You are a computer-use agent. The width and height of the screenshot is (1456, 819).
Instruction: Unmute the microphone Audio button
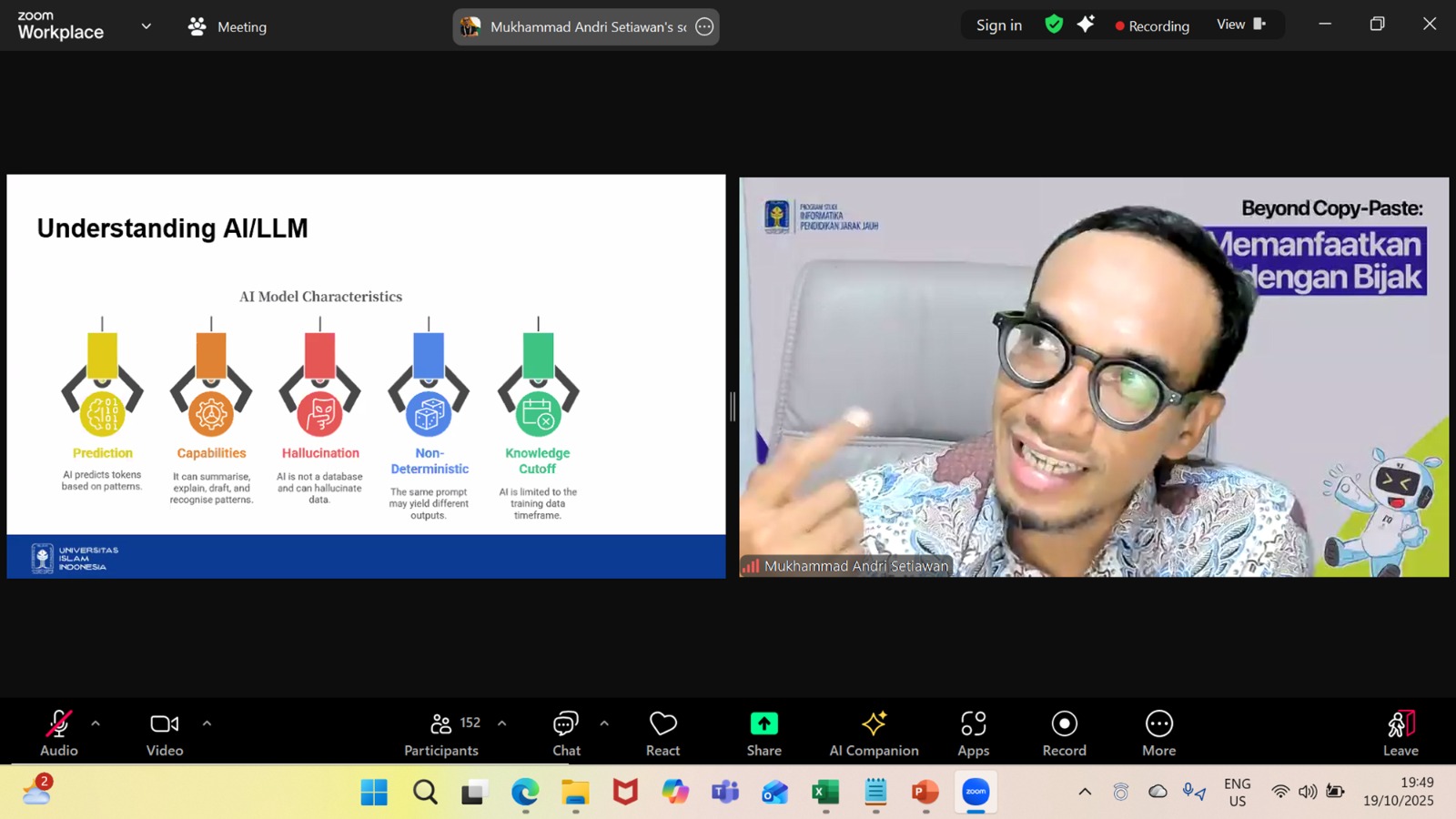pyautogui.click(x=59, y=733)
